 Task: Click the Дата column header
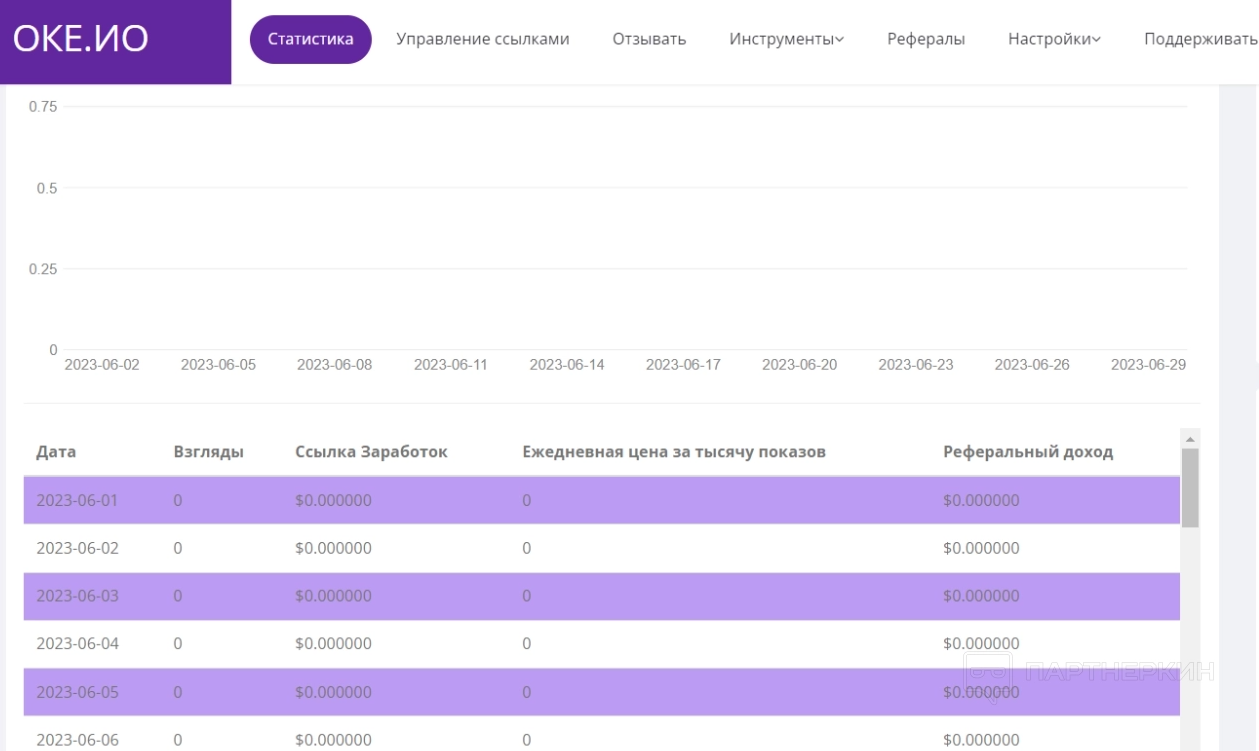point(56,452)
